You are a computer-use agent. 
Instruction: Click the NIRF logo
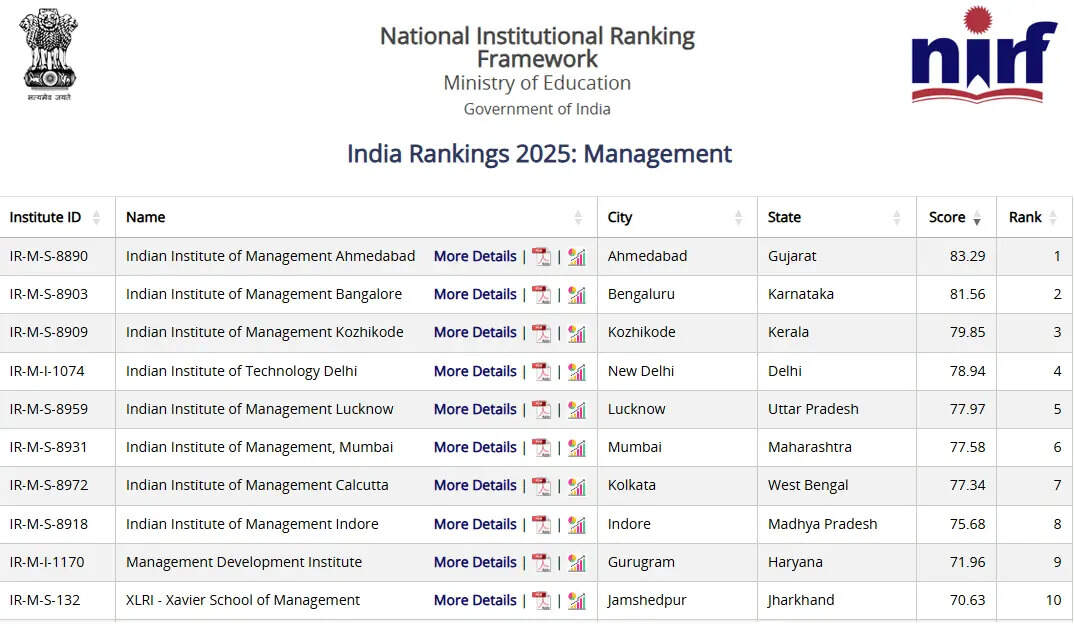[x=983, y=55]
